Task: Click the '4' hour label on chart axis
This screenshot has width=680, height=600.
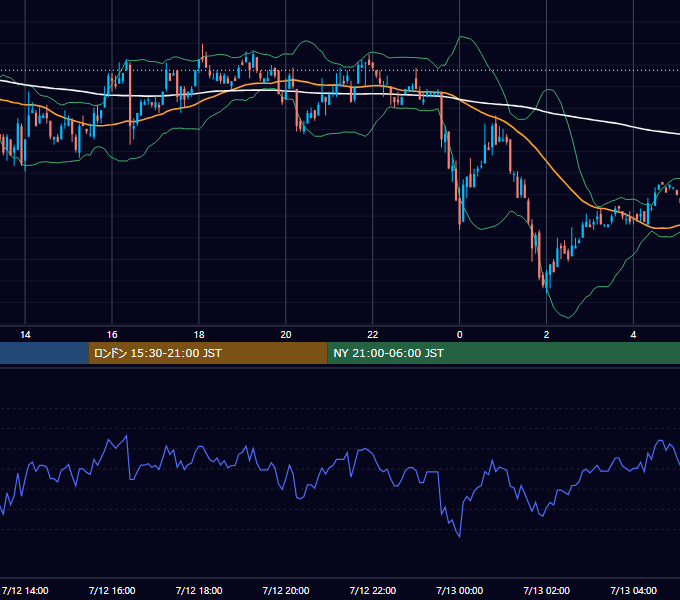Action: [633, 335]
